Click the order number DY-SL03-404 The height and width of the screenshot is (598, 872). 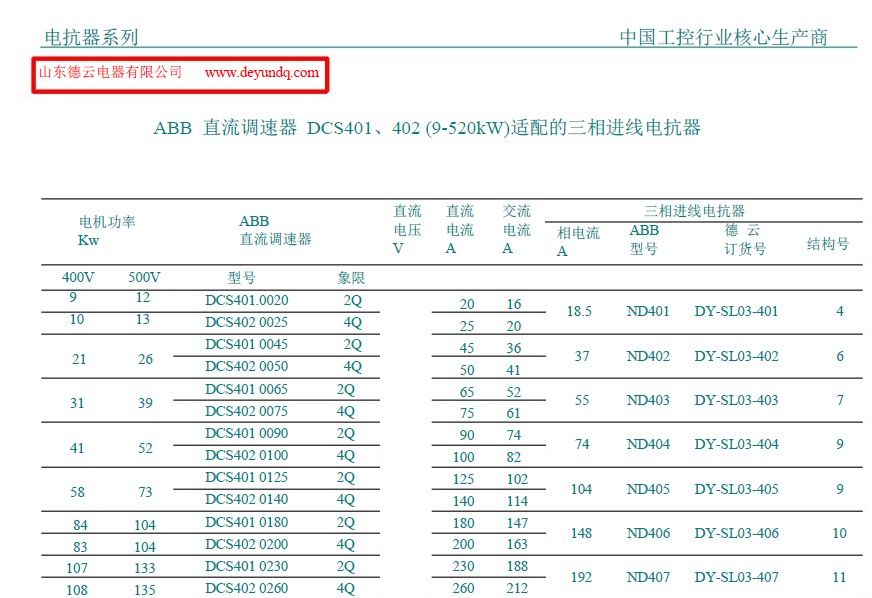click(736, 444)
